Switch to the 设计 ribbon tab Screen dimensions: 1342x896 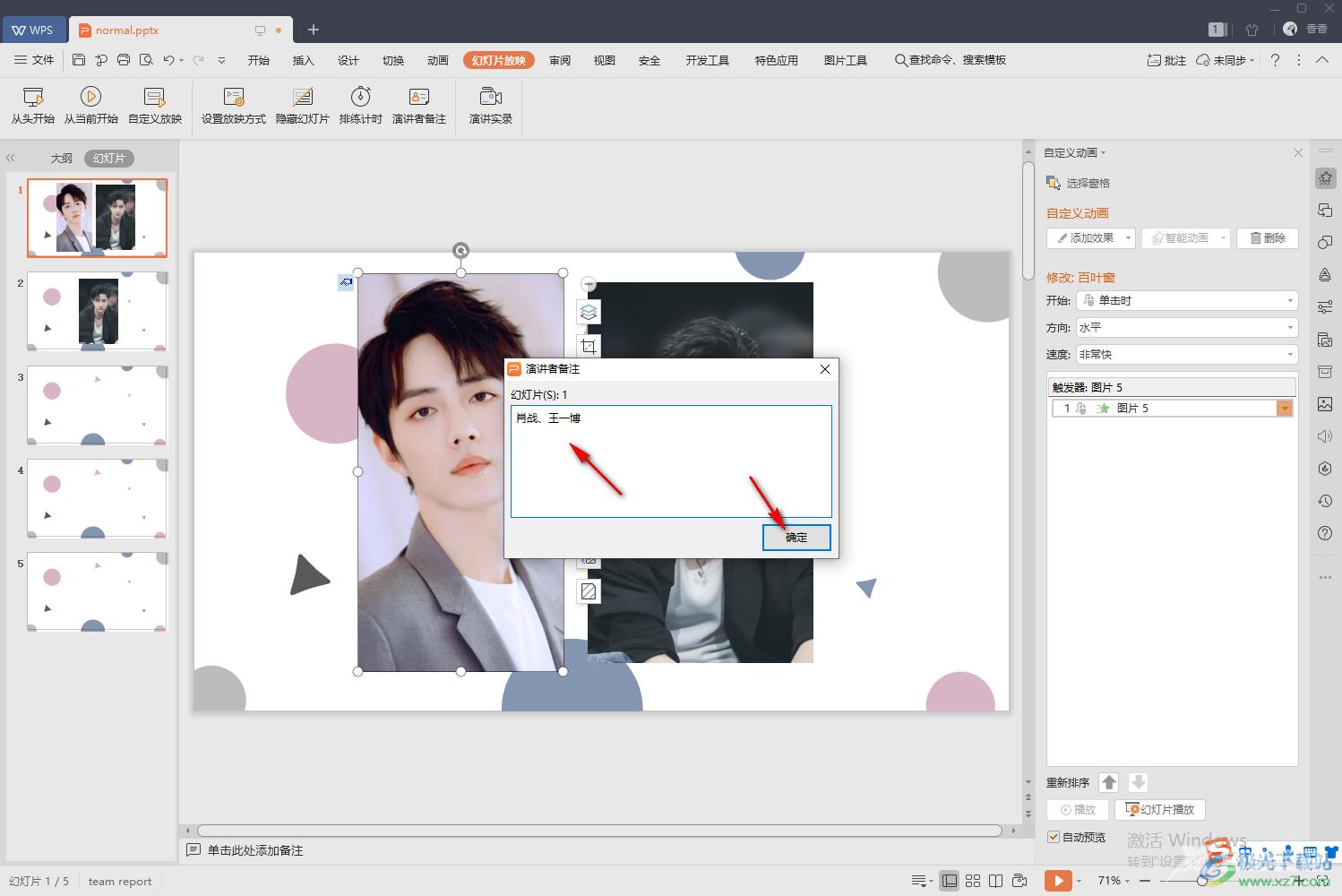348,60
